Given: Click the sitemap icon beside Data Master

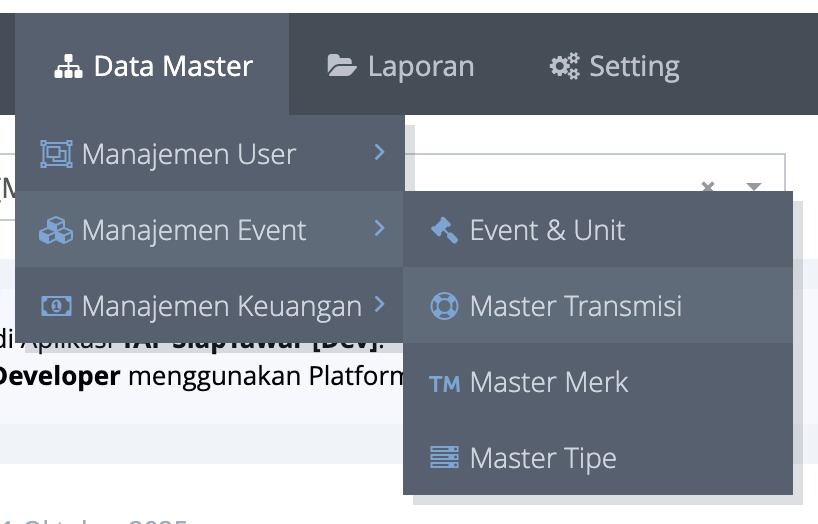Looking at the screenshot, I should 68,67.
